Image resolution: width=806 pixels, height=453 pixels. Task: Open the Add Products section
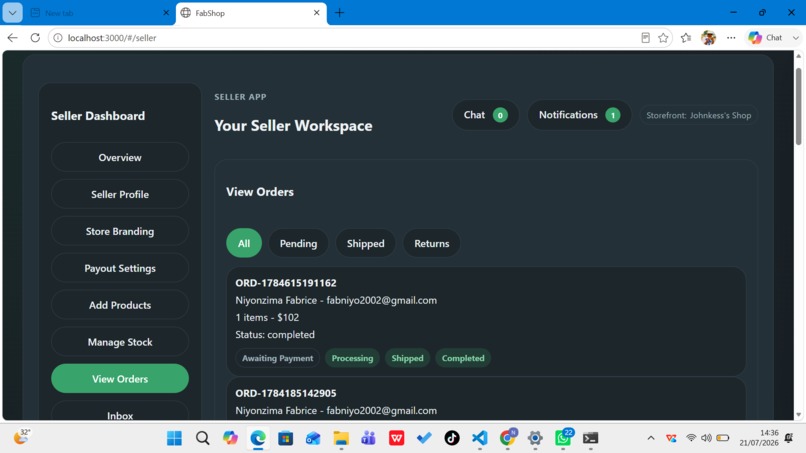[120, 305]
